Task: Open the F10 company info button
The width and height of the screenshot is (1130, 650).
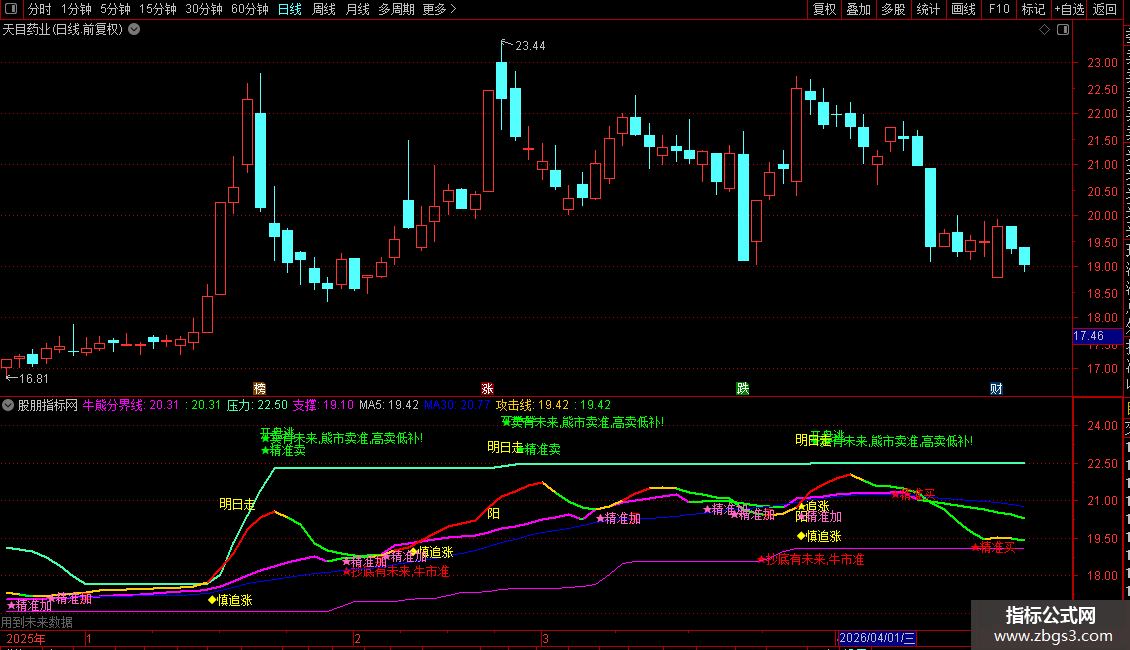Action: [x=999, y=9]
